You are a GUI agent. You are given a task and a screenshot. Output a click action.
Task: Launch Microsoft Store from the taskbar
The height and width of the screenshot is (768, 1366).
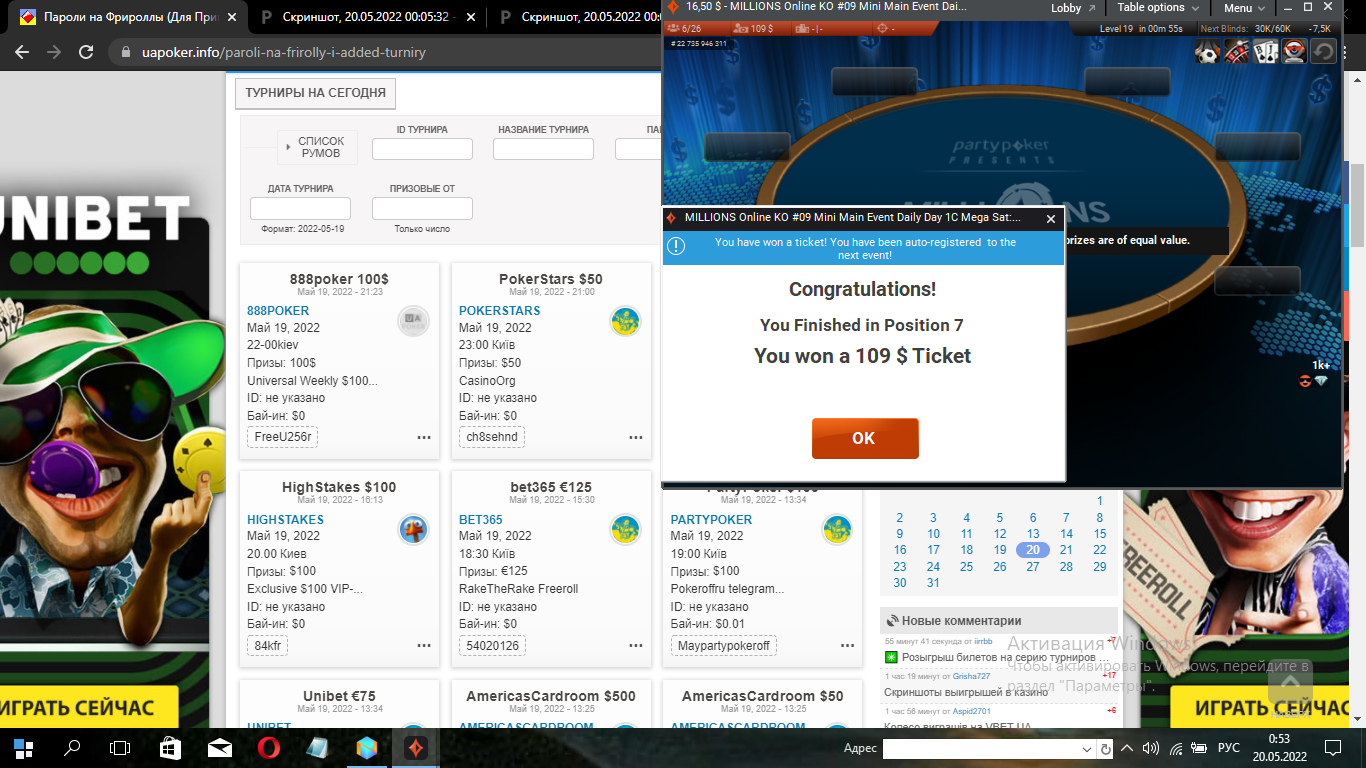[170, 748]
